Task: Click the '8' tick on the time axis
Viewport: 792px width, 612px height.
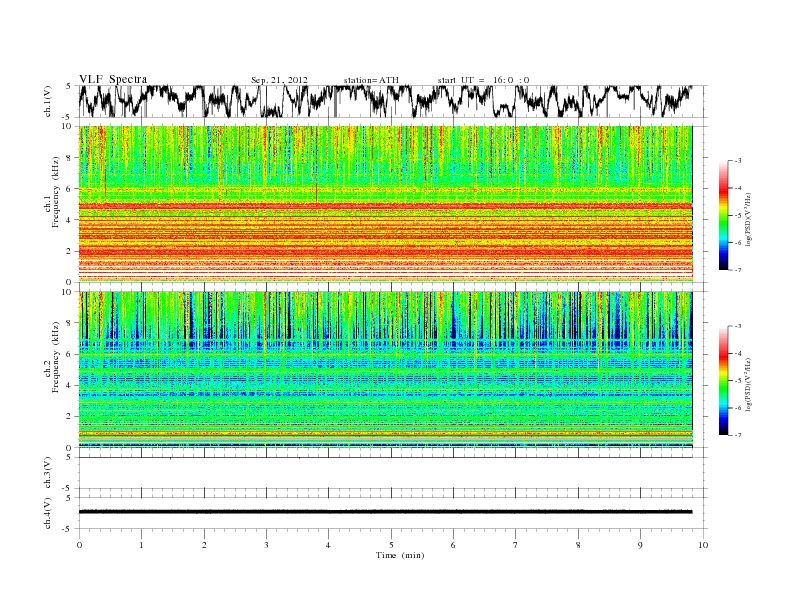Action: pyautogui.click(x=578, y=545)
